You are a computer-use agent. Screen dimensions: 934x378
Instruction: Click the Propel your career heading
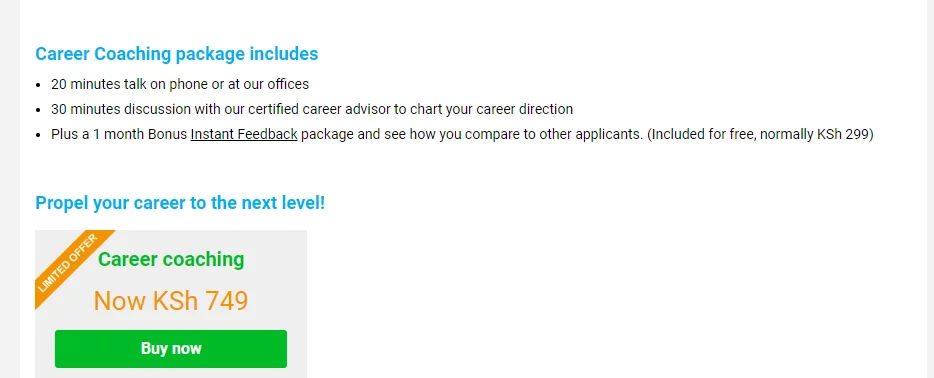(x=180, y=203)
